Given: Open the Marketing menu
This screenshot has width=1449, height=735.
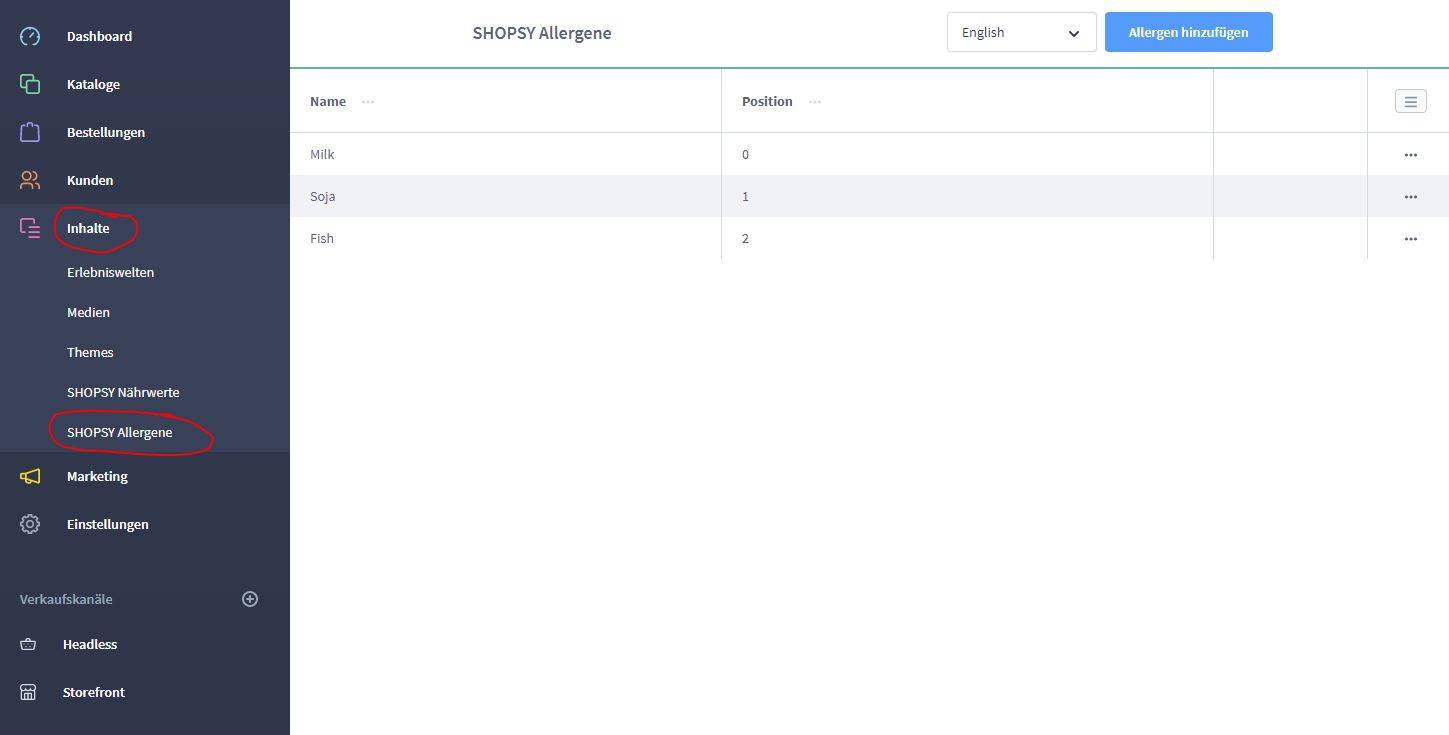Looking at the screenshot, I should tap(97, 476).
